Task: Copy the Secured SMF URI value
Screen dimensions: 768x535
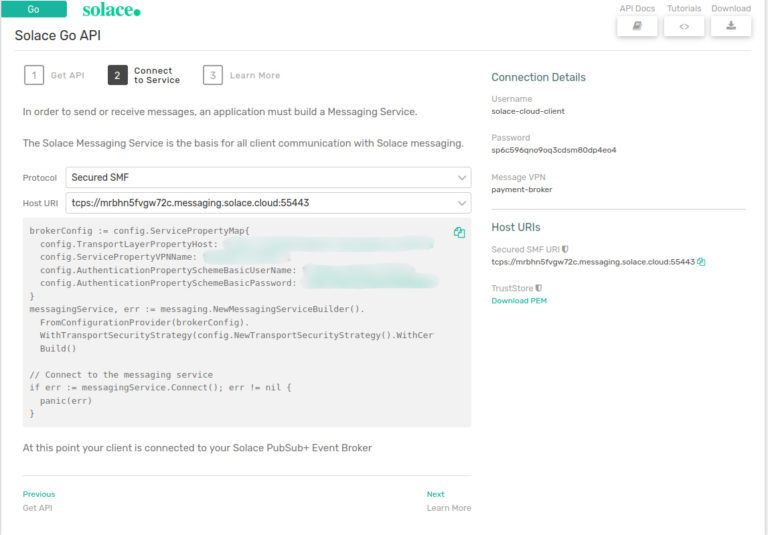Action: (701, 262)
